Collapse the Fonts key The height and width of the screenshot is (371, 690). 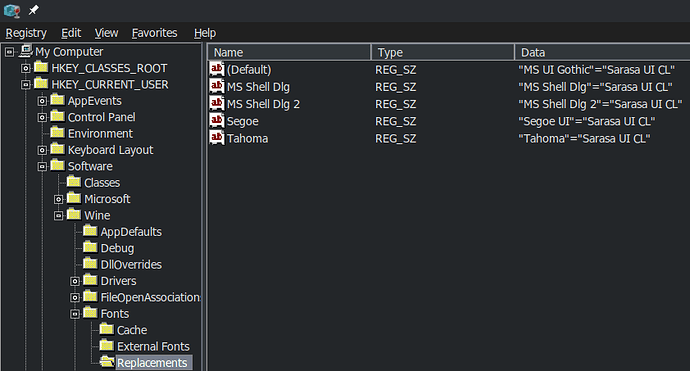coord(75,314)
